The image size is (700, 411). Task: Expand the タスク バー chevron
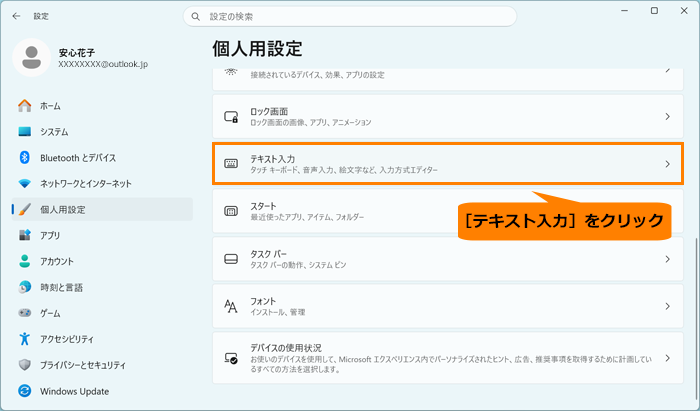(667, 259)
